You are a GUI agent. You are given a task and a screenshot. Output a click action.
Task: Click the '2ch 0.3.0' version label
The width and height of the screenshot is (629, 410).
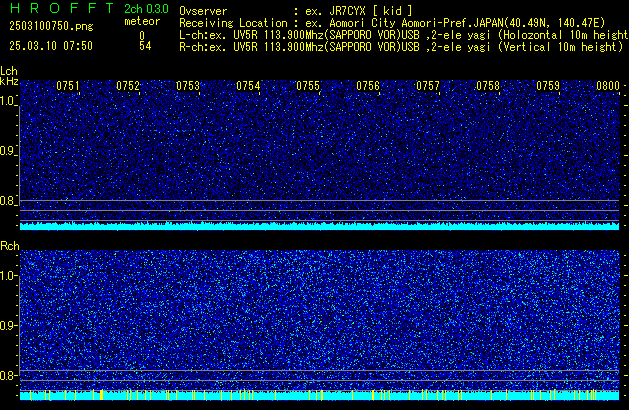pyautogui.click(x=146, y=9)
